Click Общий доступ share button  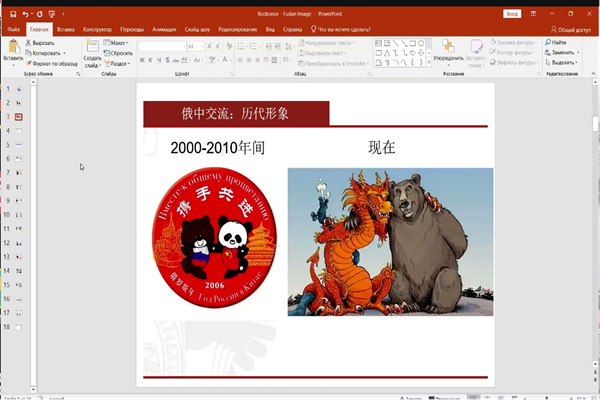click(571, 30)
